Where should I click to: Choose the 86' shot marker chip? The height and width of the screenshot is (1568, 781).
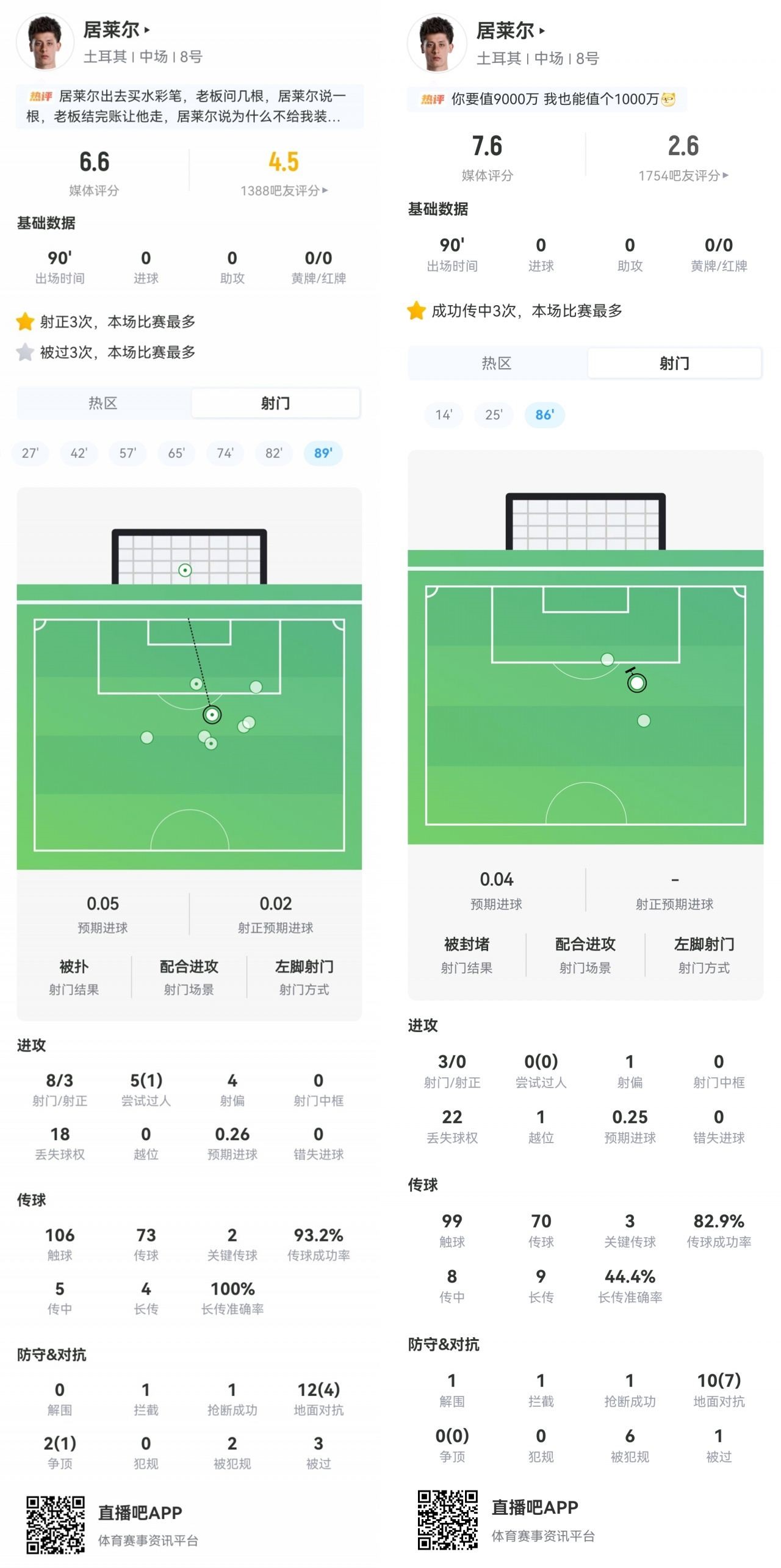pyautogui.click(x=544, y=415)
